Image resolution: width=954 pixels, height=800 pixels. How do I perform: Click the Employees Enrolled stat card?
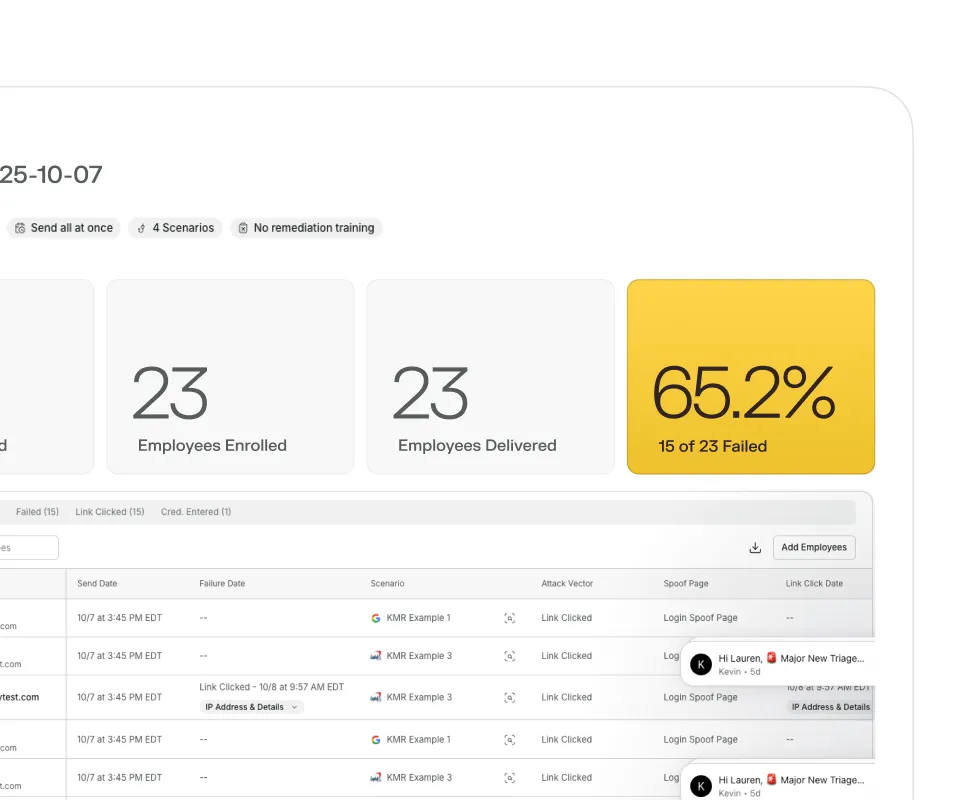click(x=229, y=377)
